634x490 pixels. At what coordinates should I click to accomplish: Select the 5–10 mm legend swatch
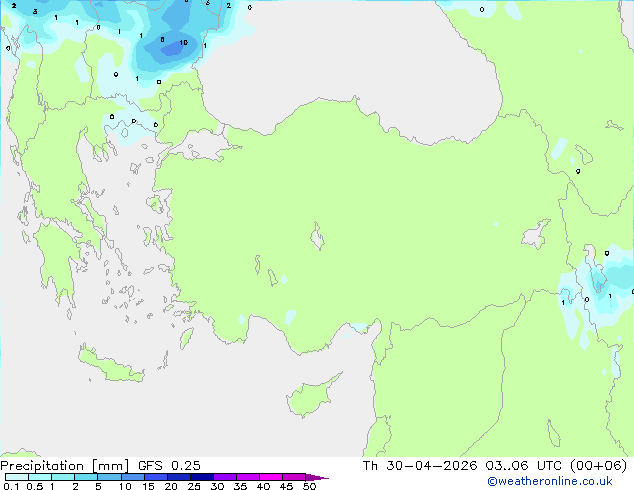point(109,477)
